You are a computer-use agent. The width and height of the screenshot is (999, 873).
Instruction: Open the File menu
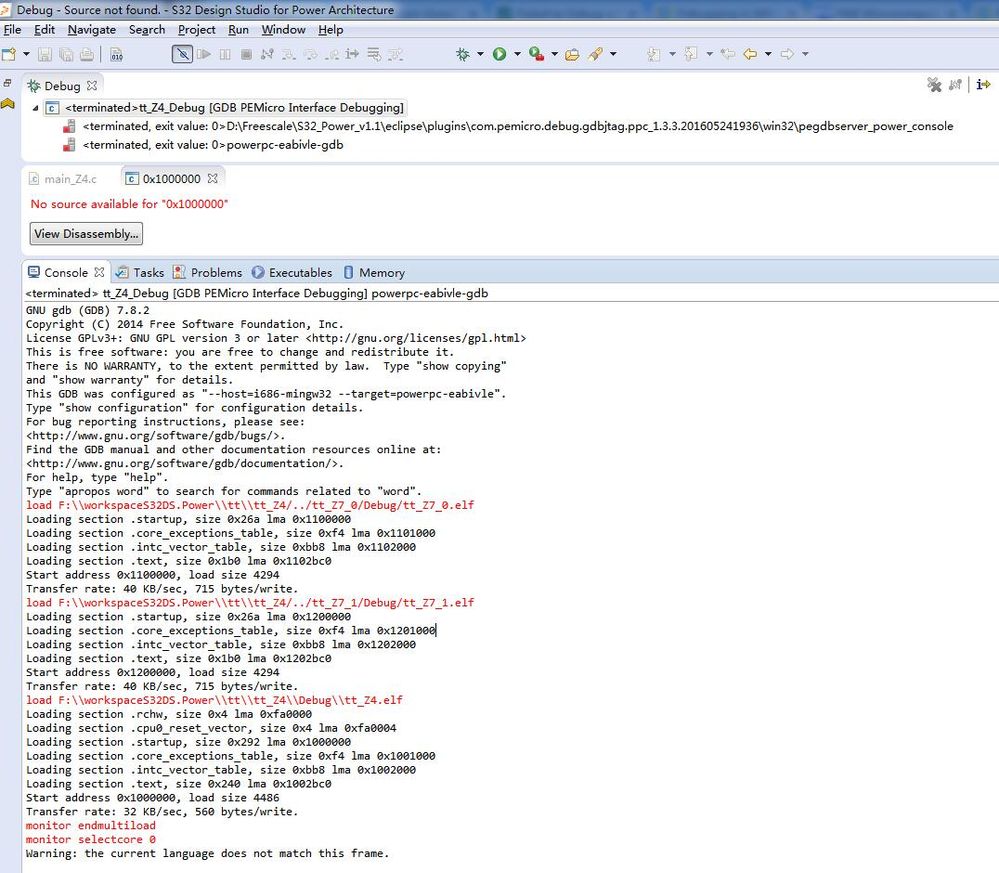[x=12, y=30]
